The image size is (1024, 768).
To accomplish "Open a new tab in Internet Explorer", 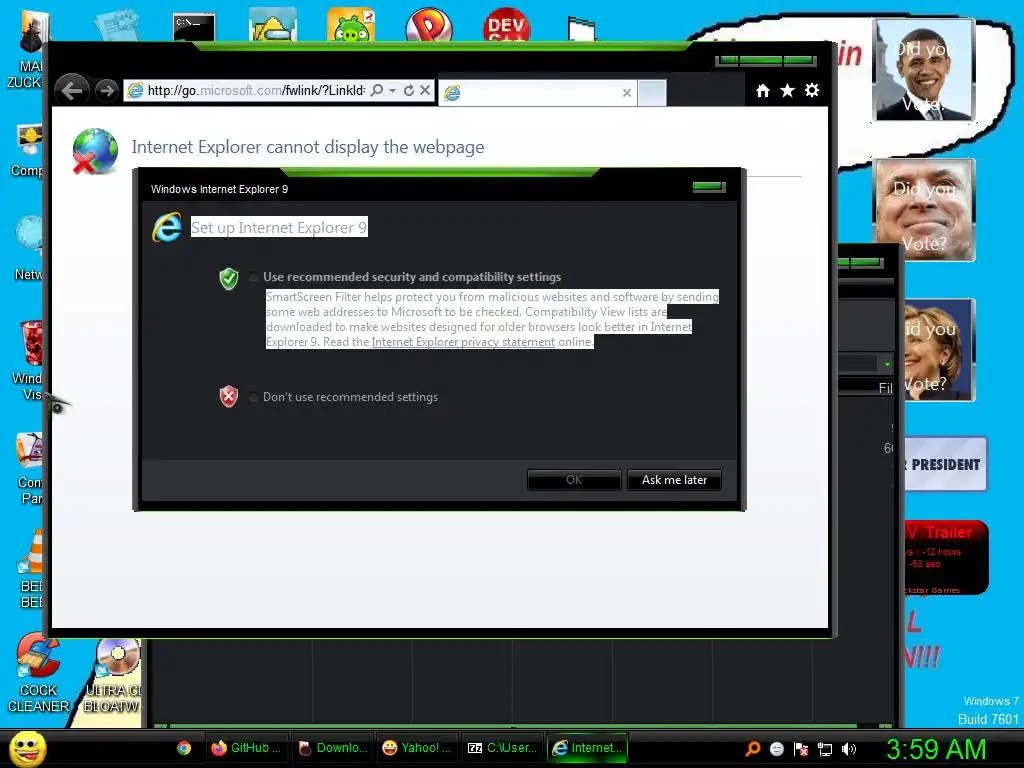I will [x=652, y=93].
